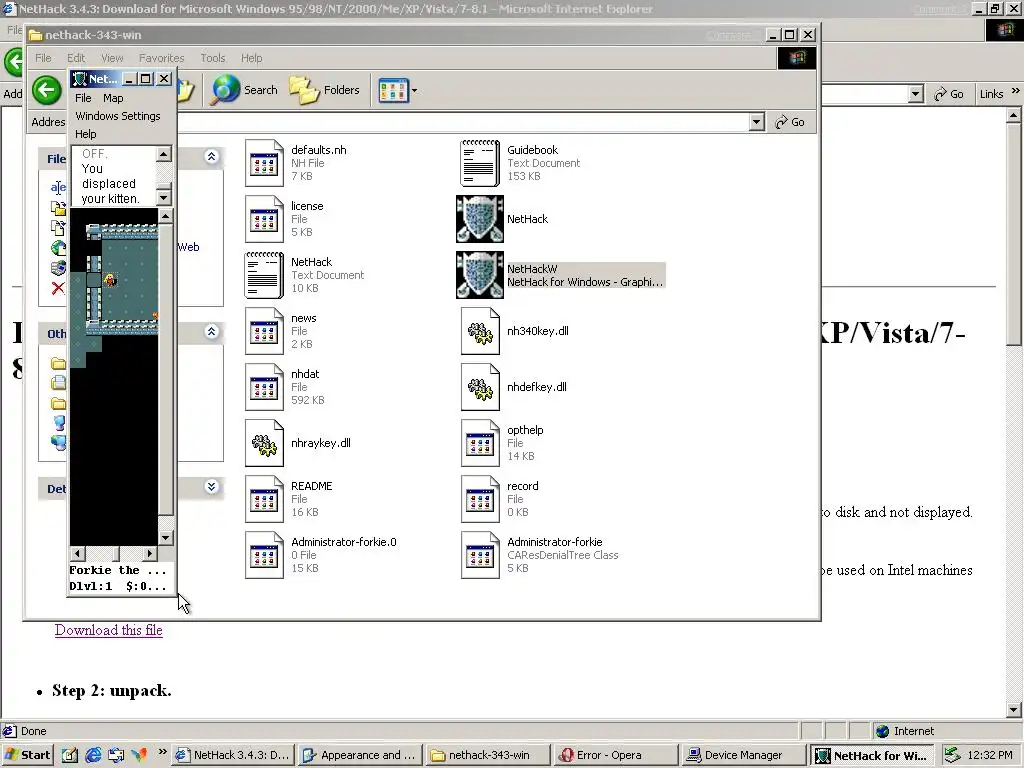Image resolution: width=1024 pixels, height=768 pixels.
Task: Open the opthelp file icon
Action: point(480,443)
